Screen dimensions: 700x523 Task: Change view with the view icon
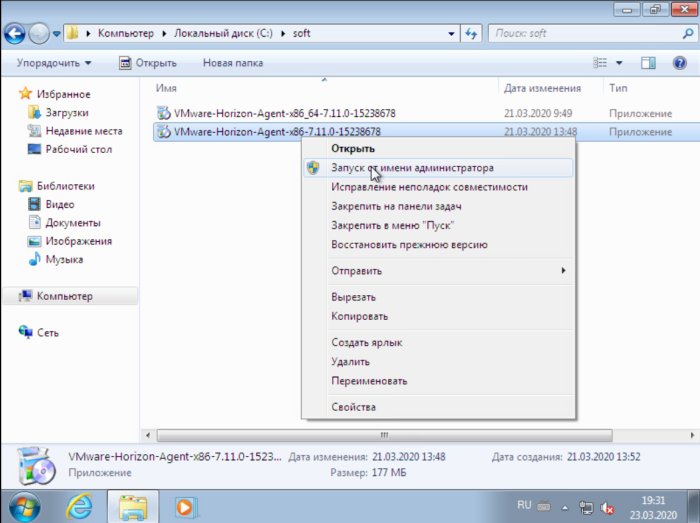600,63
